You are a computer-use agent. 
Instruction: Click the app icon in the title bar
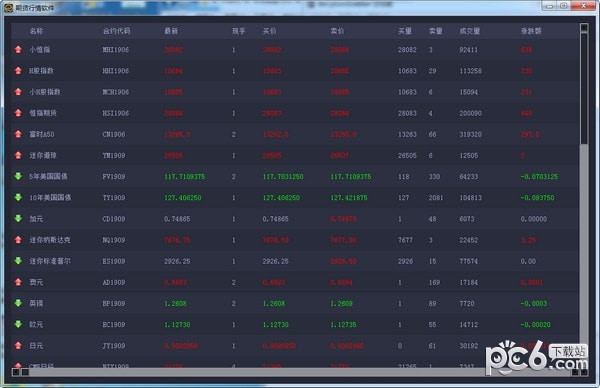click(x=8, y=7)
